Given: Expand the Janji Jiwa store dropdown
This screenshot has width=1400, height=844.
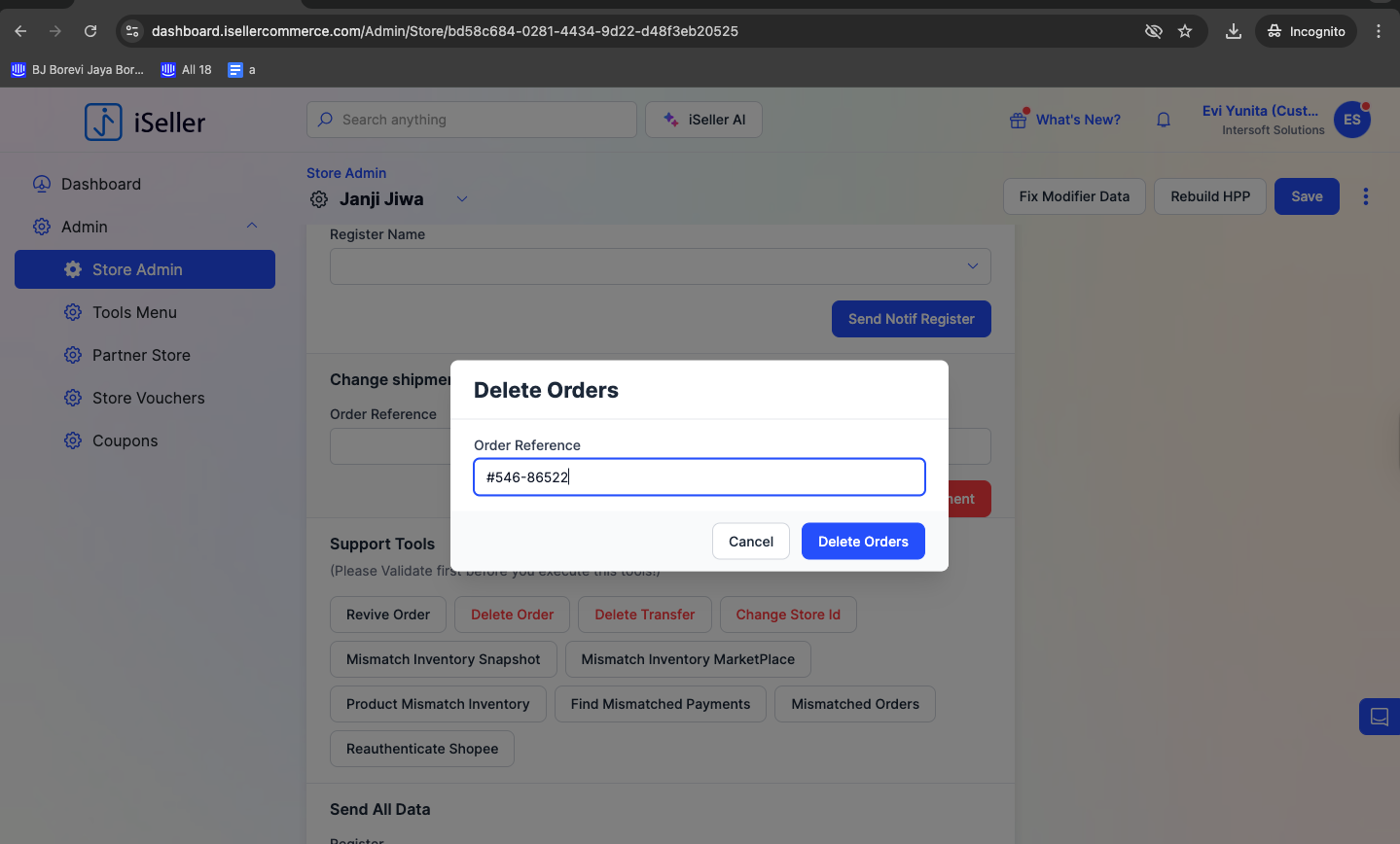Looking at the screenshot, I should point(462,199).
